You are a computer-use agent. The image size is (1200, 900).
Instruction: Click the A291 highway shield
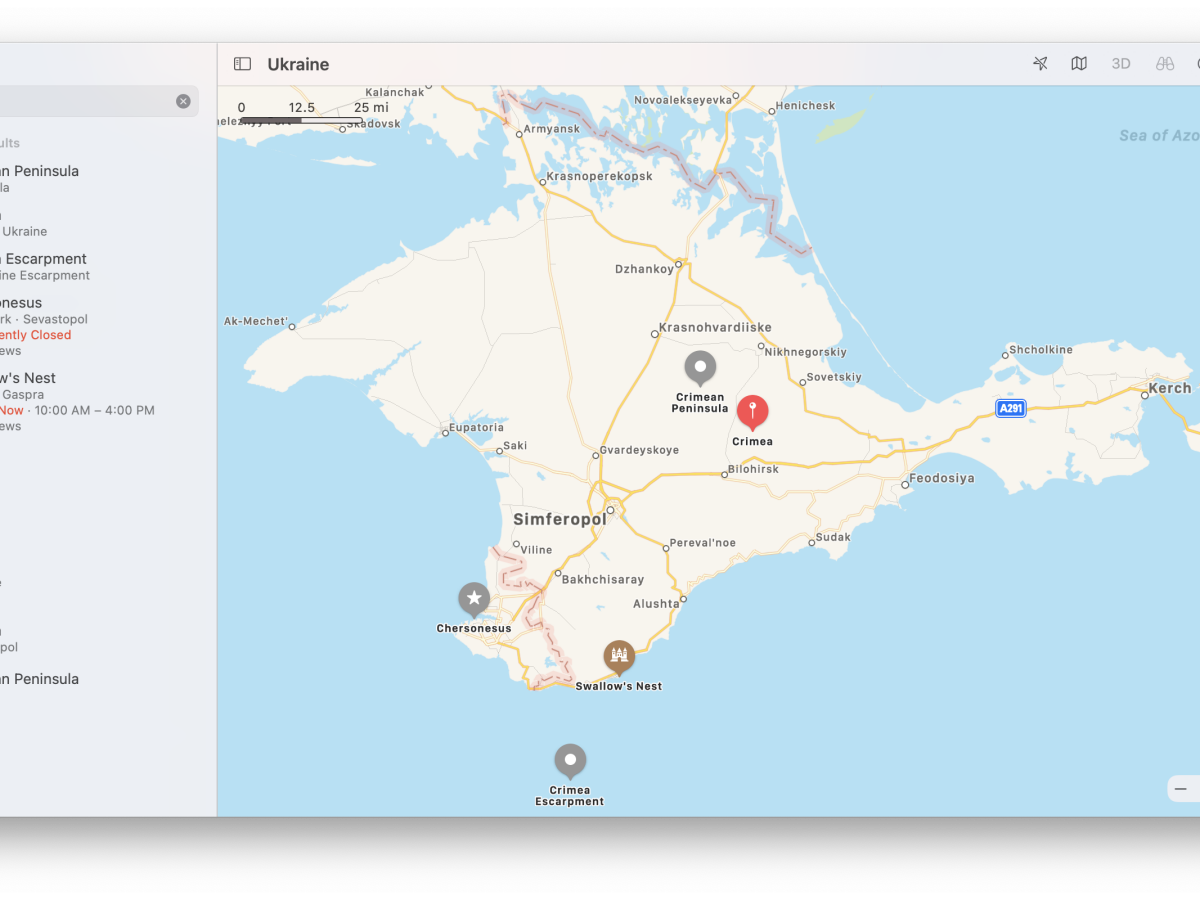click(x=1011, y=409)
